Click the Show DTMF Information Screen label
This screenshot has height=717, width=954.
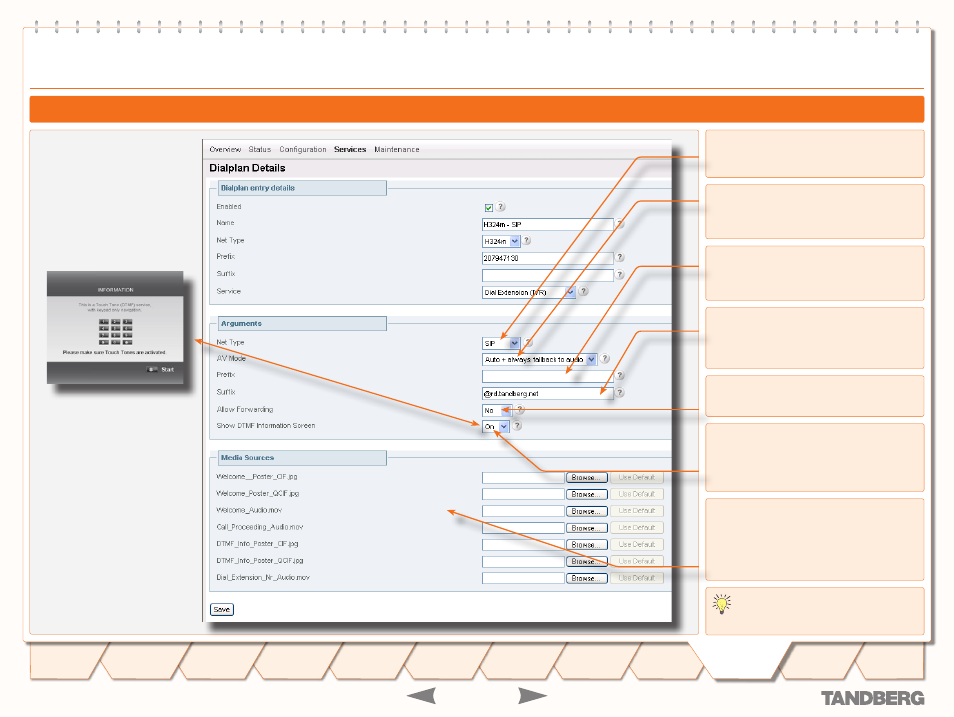pos(266,426)
